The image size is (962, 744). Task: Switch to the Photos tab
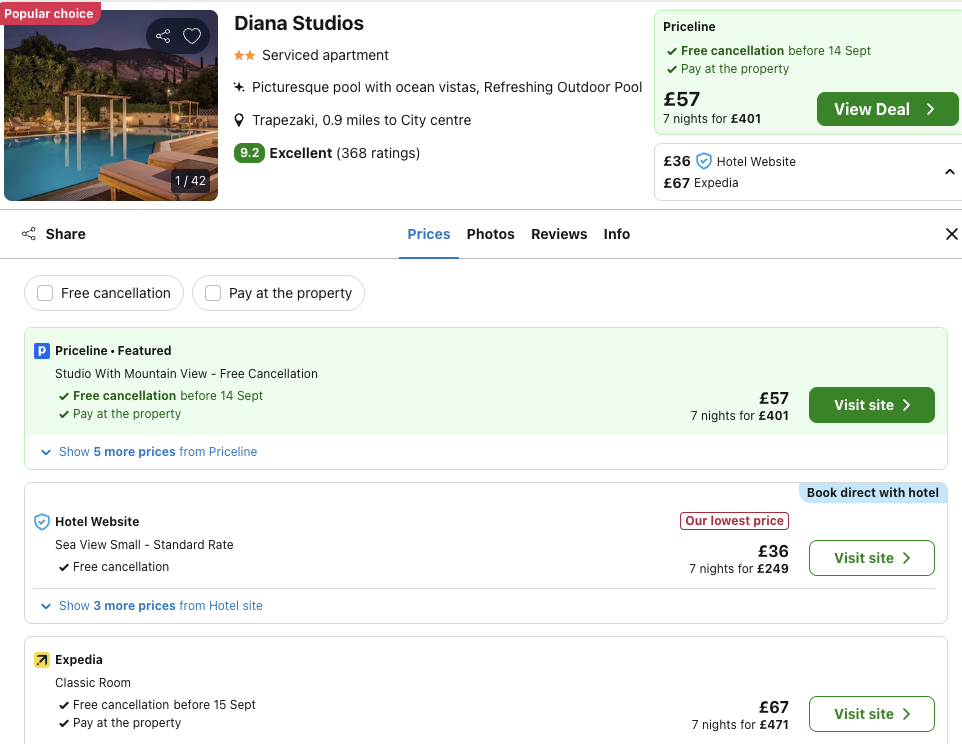point(490,234)
